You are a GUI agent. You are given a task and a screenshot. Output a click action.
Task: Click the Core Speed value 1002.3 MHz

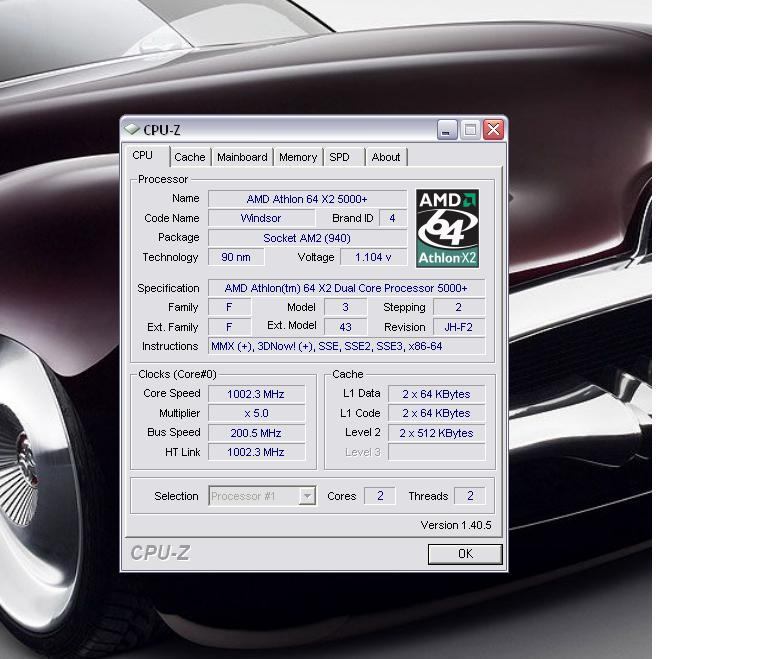256,394
